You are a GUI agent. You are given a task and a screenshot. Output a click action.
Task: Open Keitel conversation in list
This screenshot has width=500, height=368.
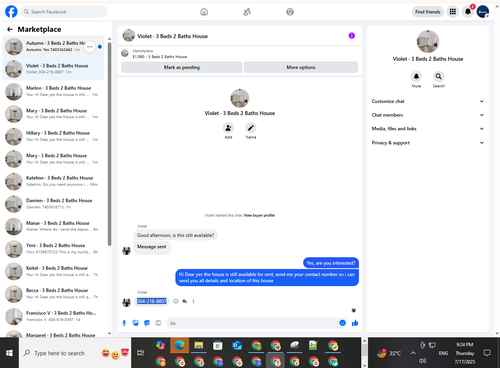(53, 271)
